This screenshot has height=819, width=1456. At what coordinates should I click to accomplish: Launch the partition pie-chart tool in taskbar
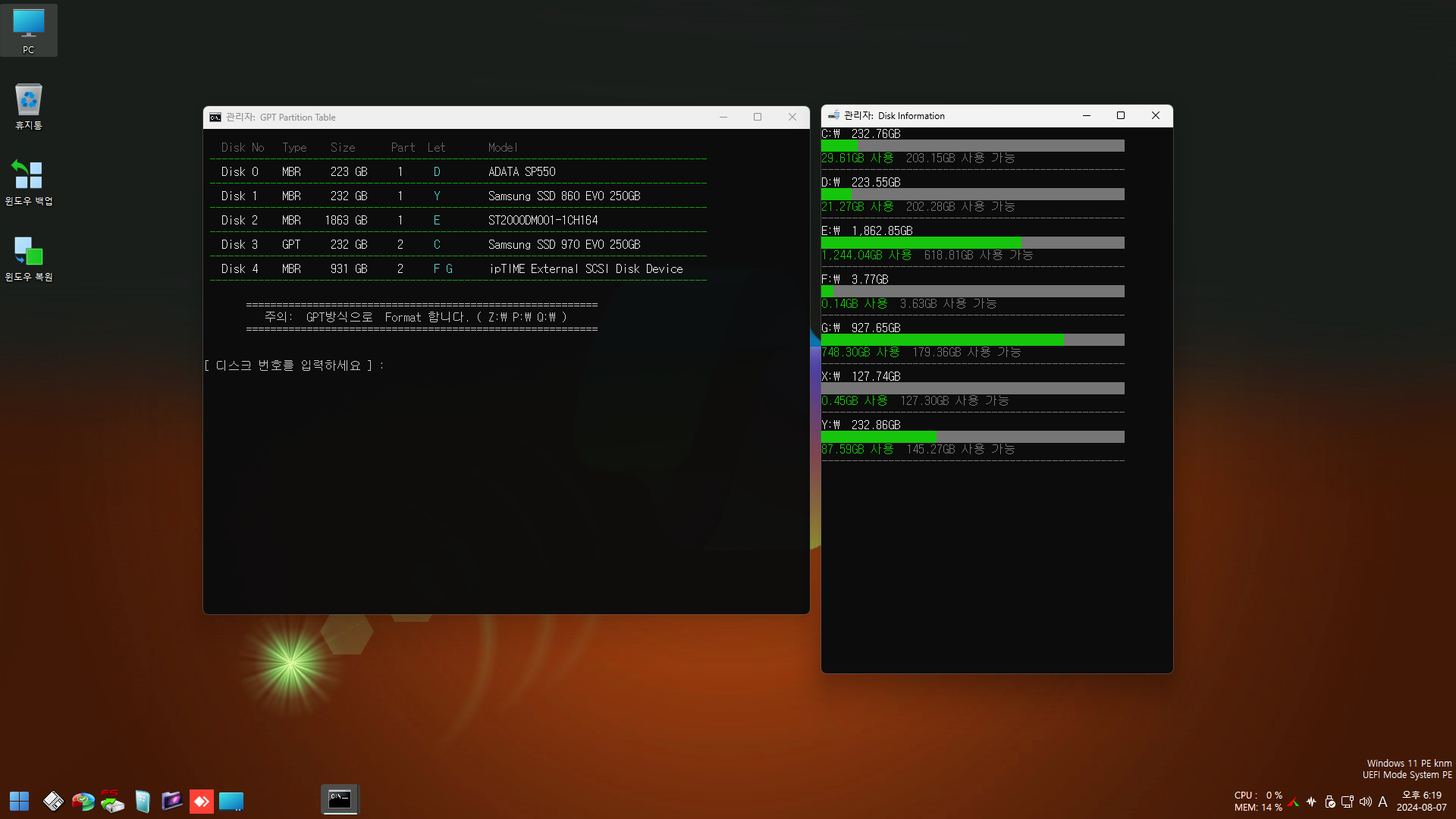(x=83, y=801)
